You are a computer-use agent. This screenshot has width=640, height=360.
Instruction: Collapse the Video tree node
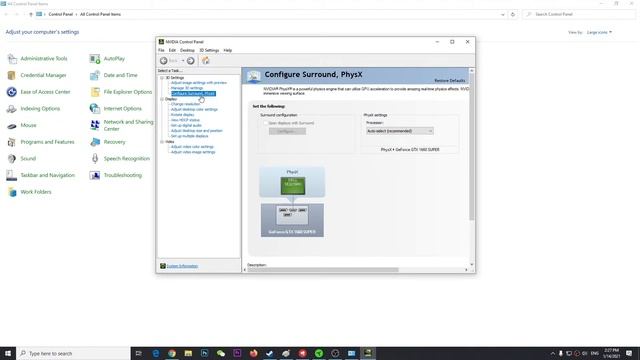point(162,142)
